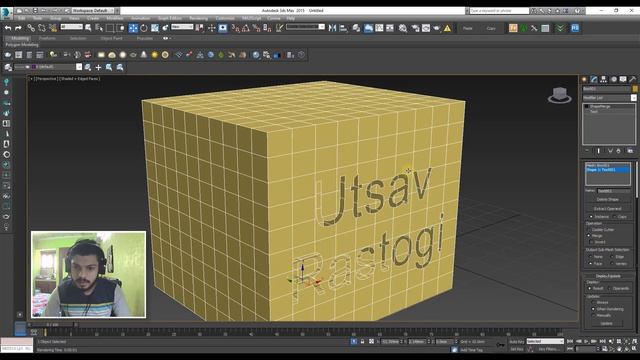Click the object color swatch beside name
Image resolution: width=640 pixels, height=360 pixels.
[x=635, y=89]
